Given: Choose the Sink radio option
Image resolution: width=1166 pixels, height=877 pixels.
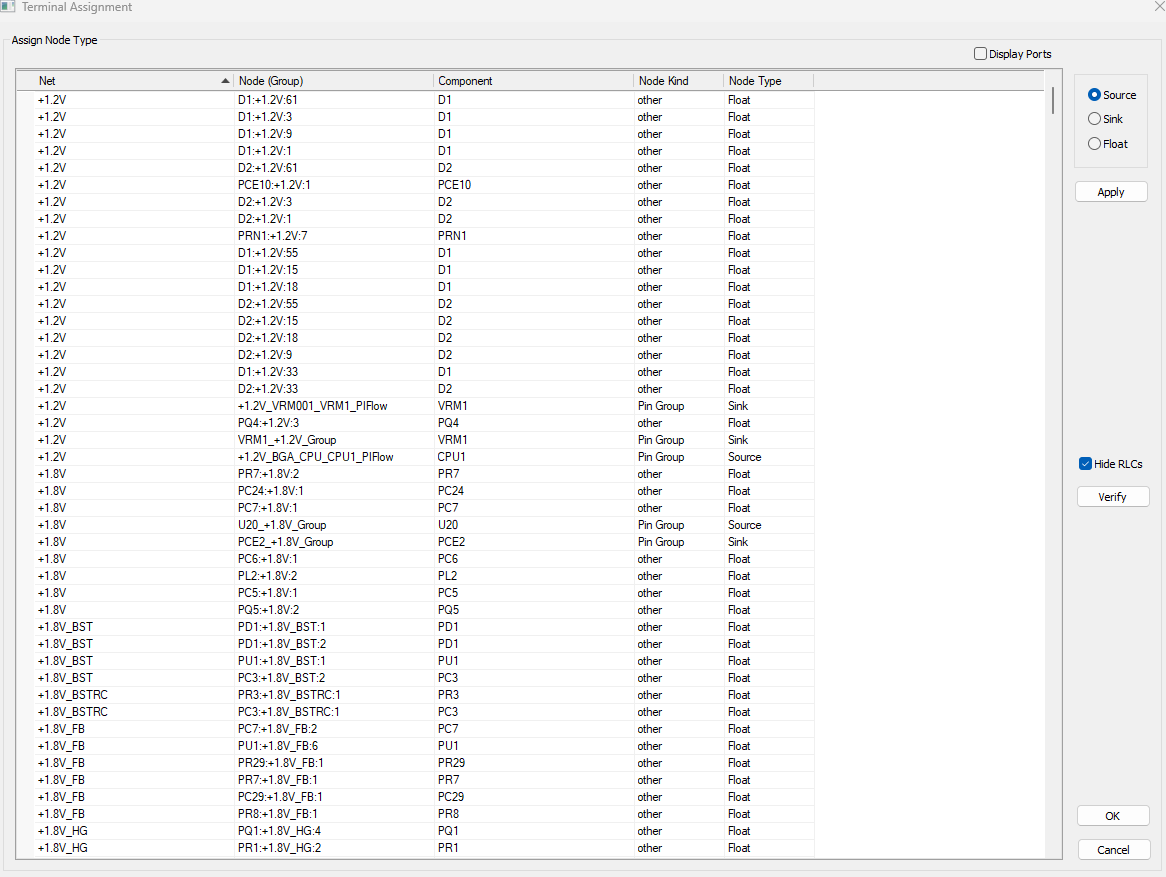Looking at the screenshot, I should pos(1094,119).
